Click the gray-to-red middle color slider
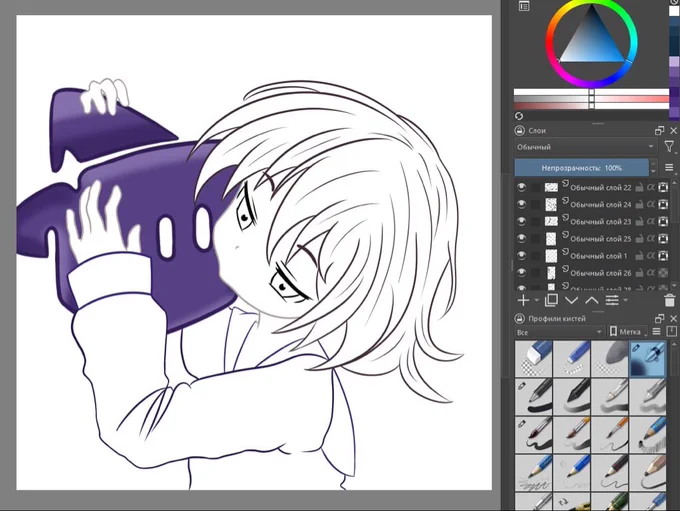This screenshot has width=680, height=511. pos(592,99)
